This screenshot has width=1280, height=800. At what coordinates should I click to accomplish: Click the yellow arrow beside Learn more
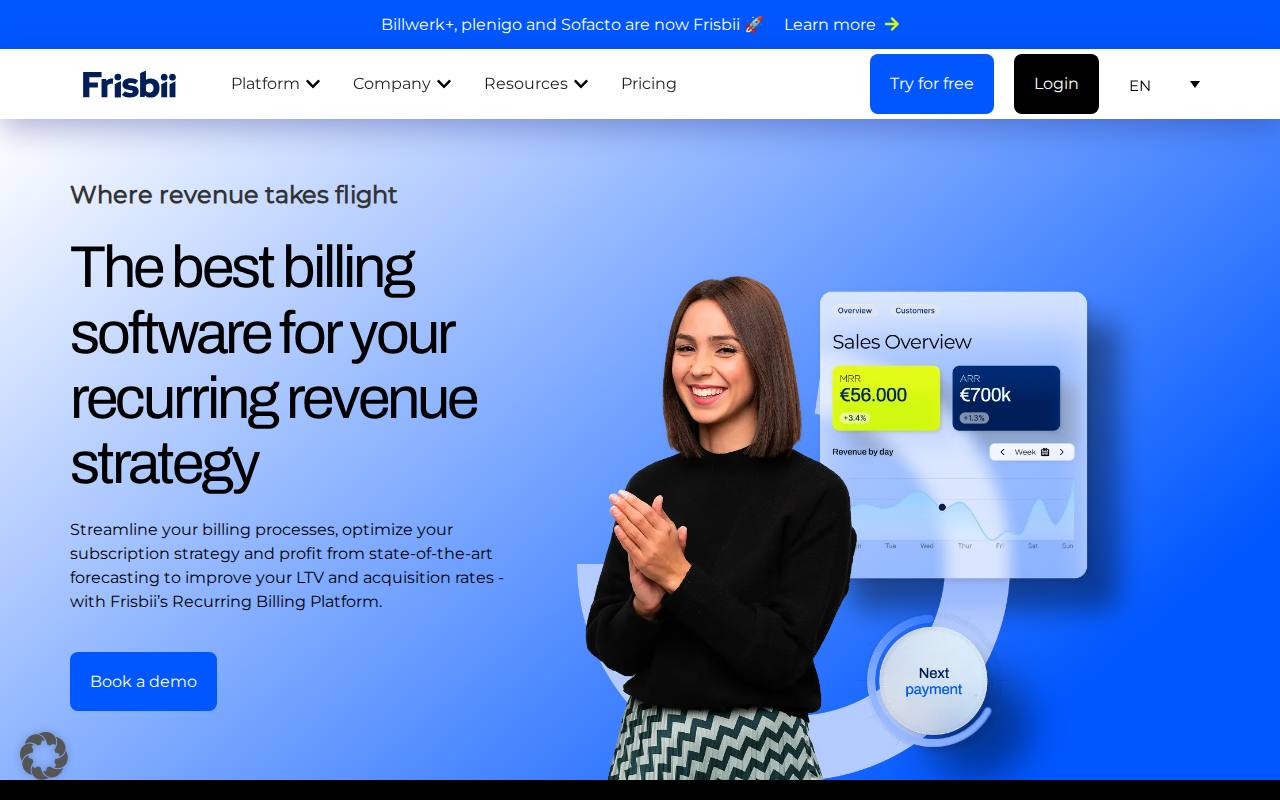coord(892,24)
